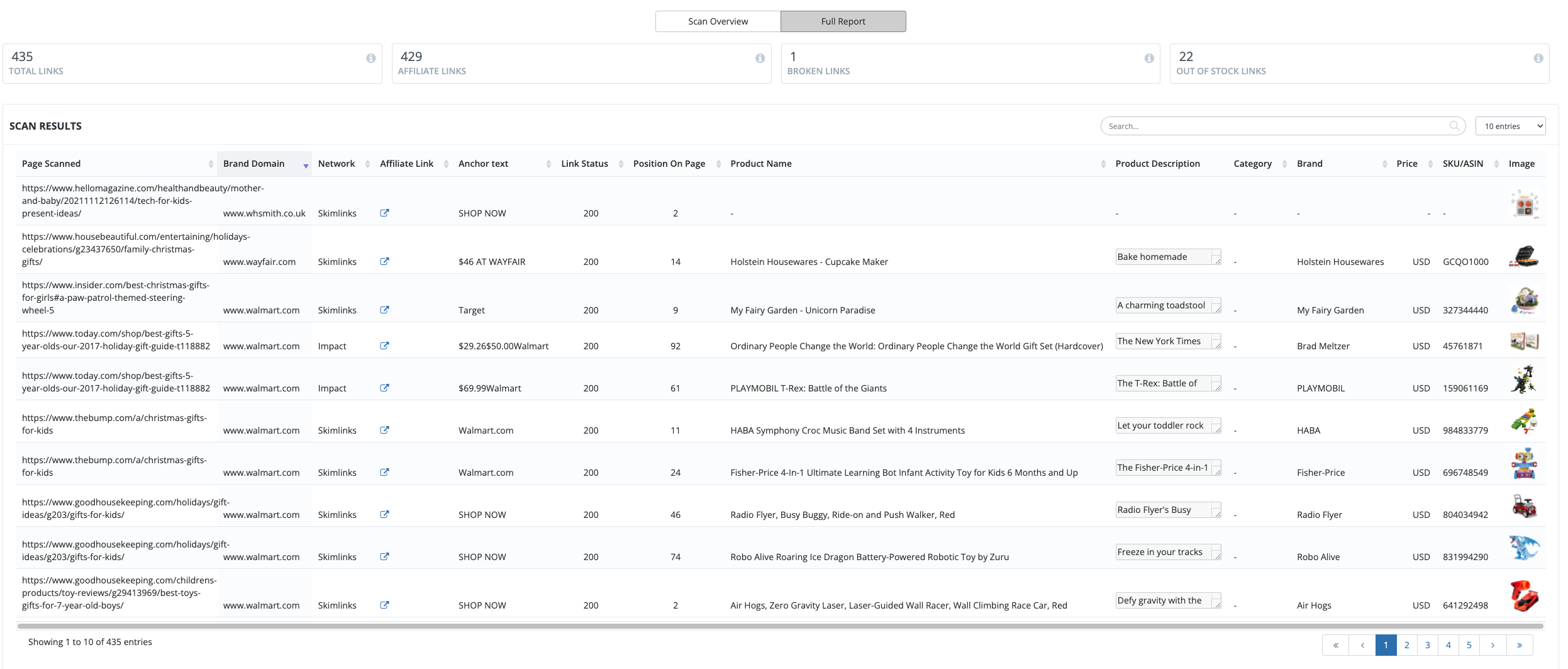Click the '$46 AT WAYFAIR' anchor text
1568x669 pixels.
[492, 262]
